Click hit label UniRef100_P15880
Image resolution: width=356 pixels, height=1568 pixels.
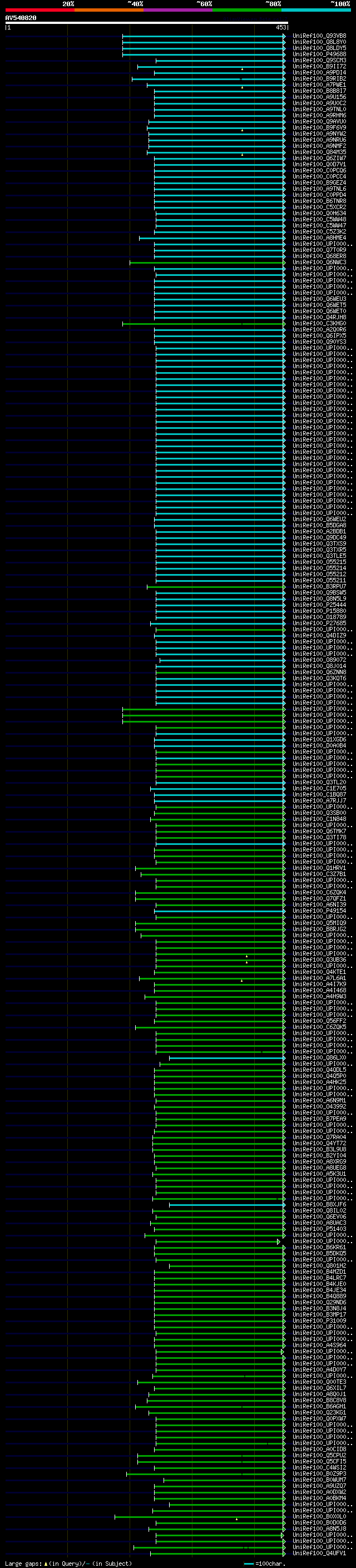tap(319, 611)
